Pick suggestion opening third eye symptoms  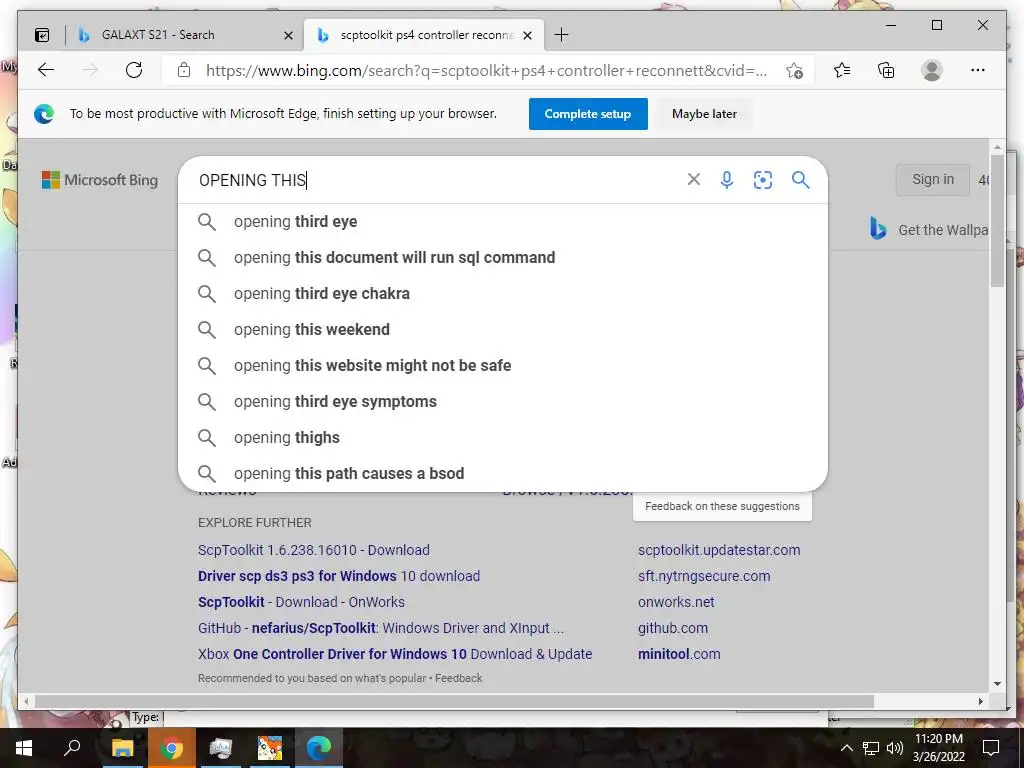click(x=502, y=401)
